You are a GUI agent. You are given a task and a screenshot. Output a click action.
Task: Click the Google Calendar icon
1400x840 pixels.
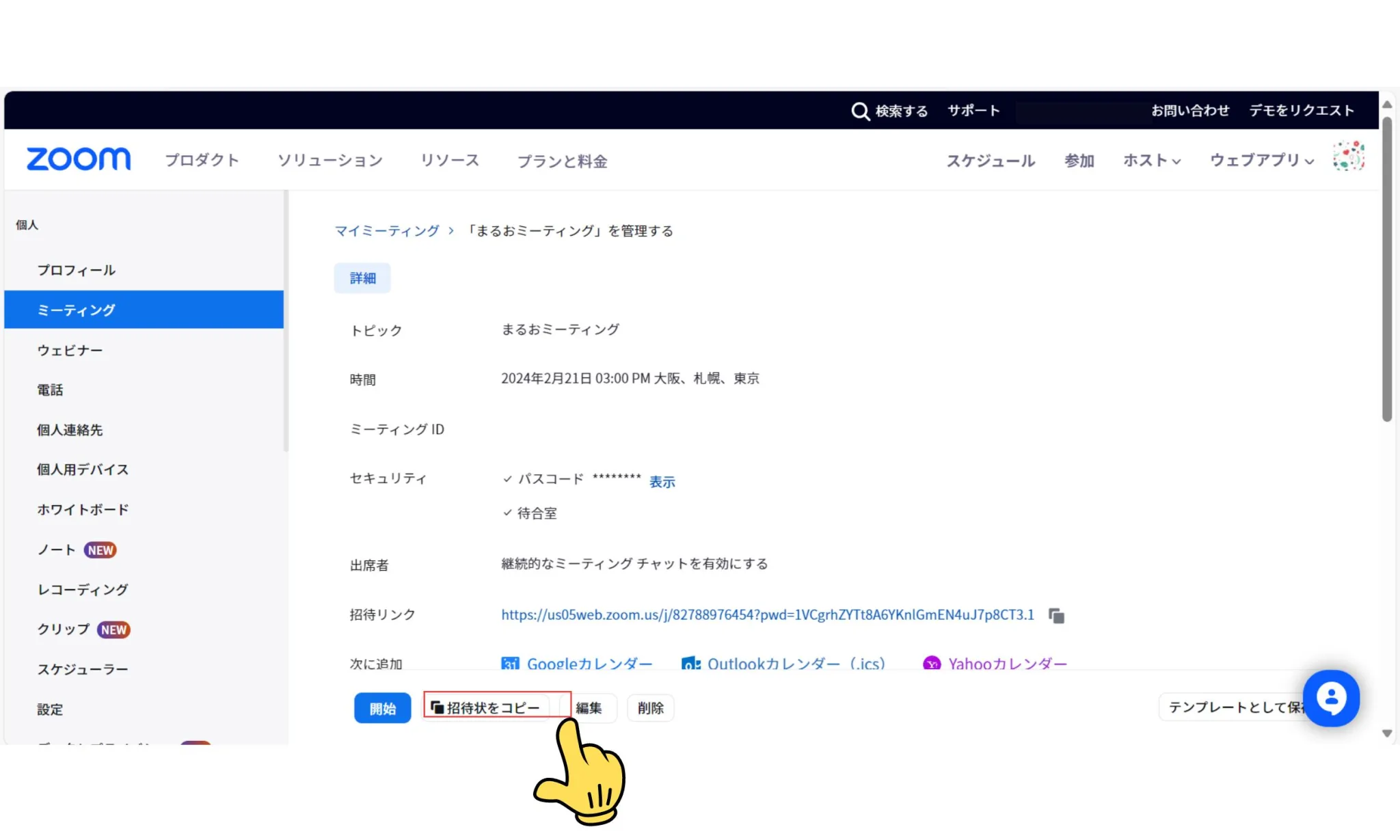click(x=510, y=663)
